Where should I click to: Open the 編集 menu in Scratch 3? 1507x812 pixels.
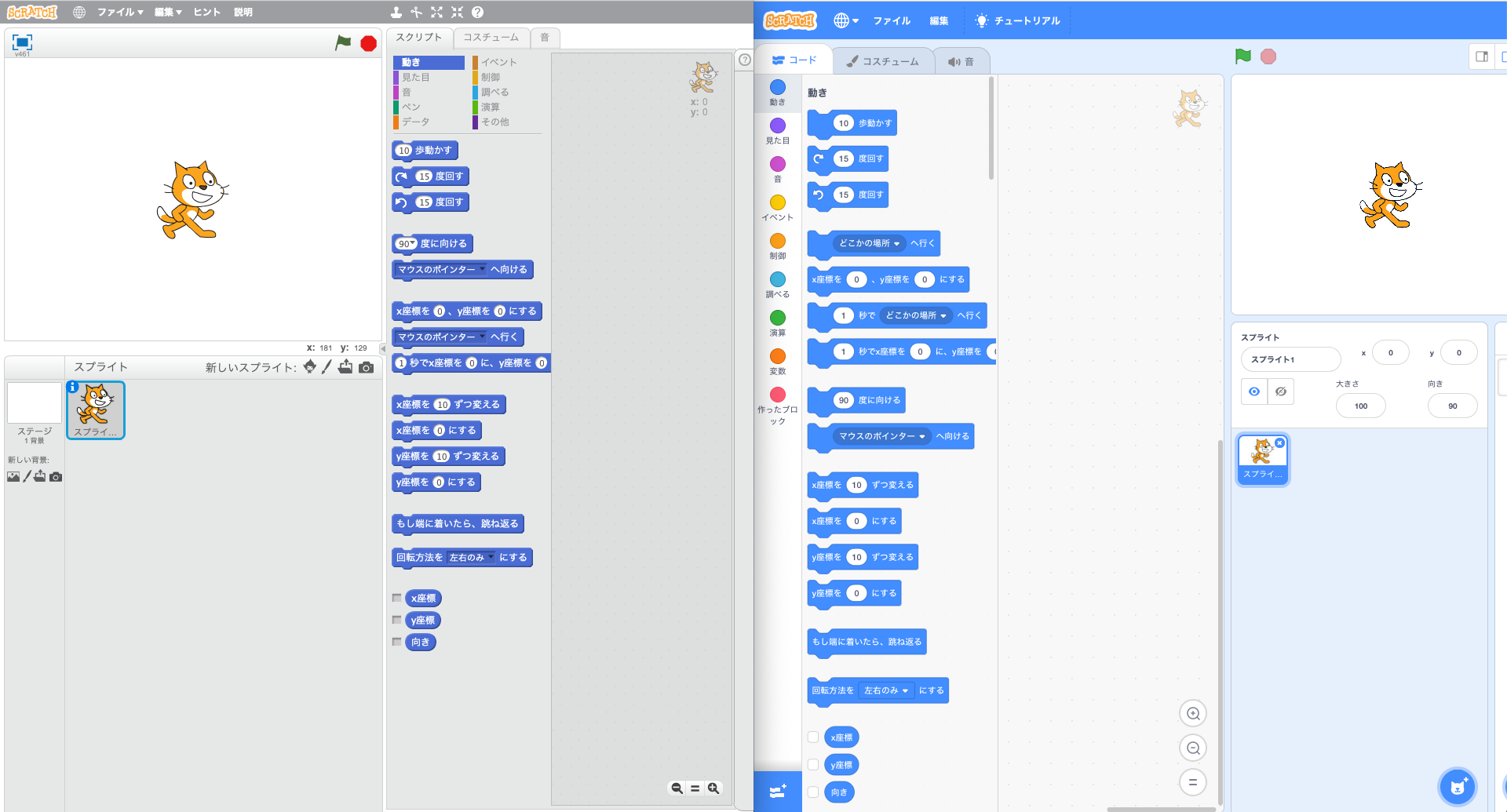(939, 20)
